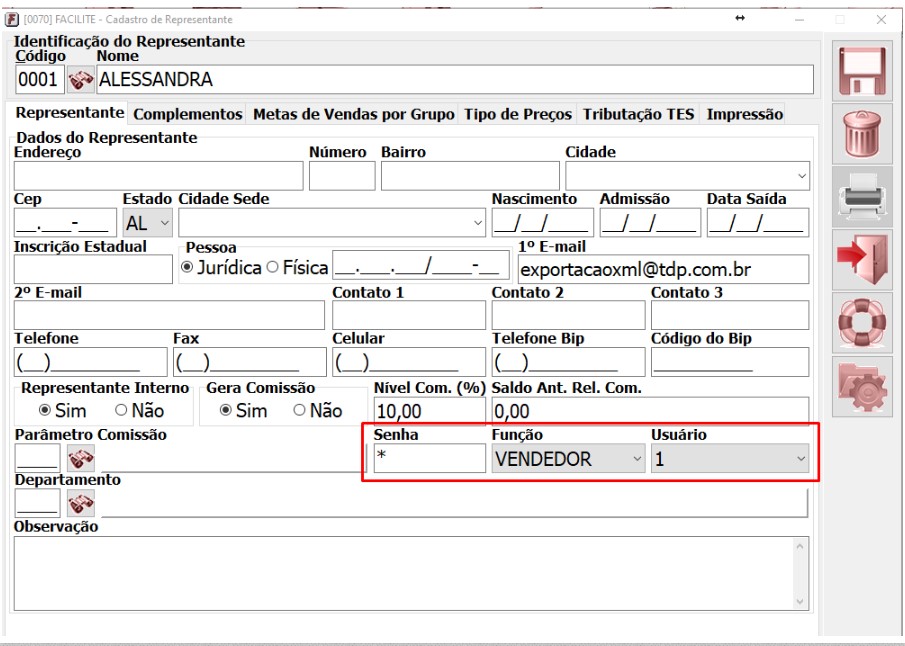Open the Usuário dropdown
This screenshot has height=646, width=905.
(x=799, y=459)
